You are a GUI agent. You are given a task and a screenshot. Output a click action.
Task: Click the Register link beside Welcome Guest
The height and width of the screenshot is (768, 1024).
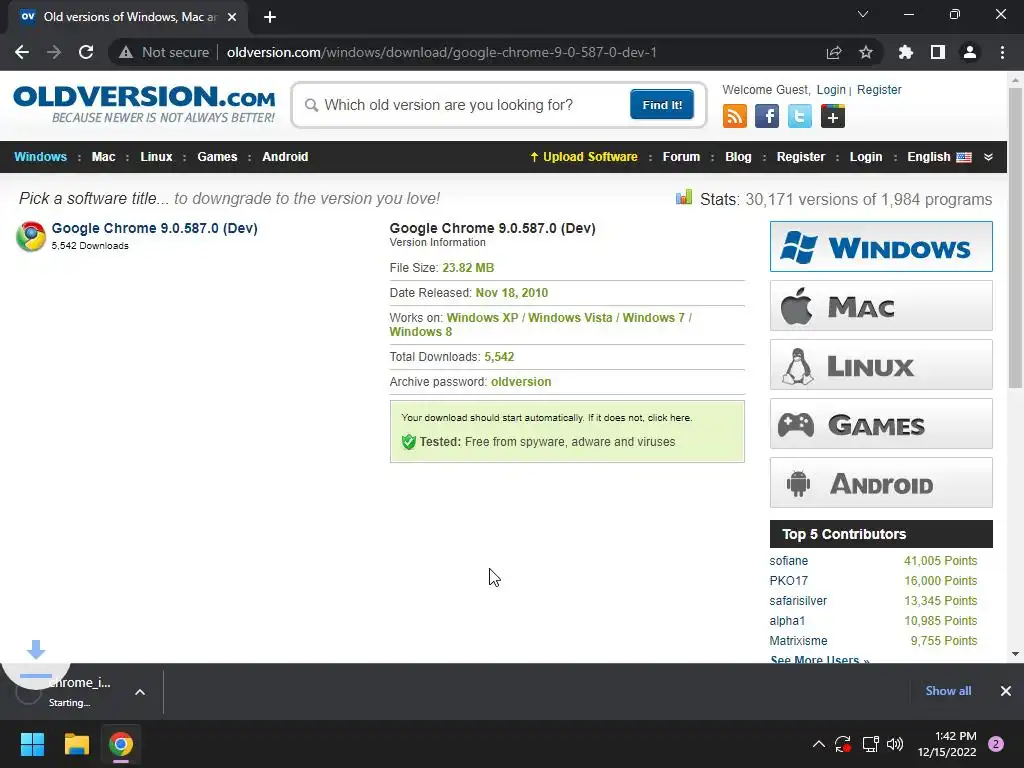click(x=879, y=89)
